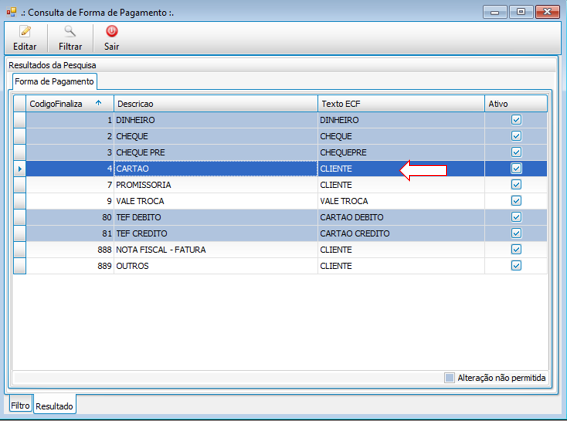This screenshot has height=421, width=567.
Task: Toggle Ativo checkbox for PROMISSORIA
Action: pos(516,184)
